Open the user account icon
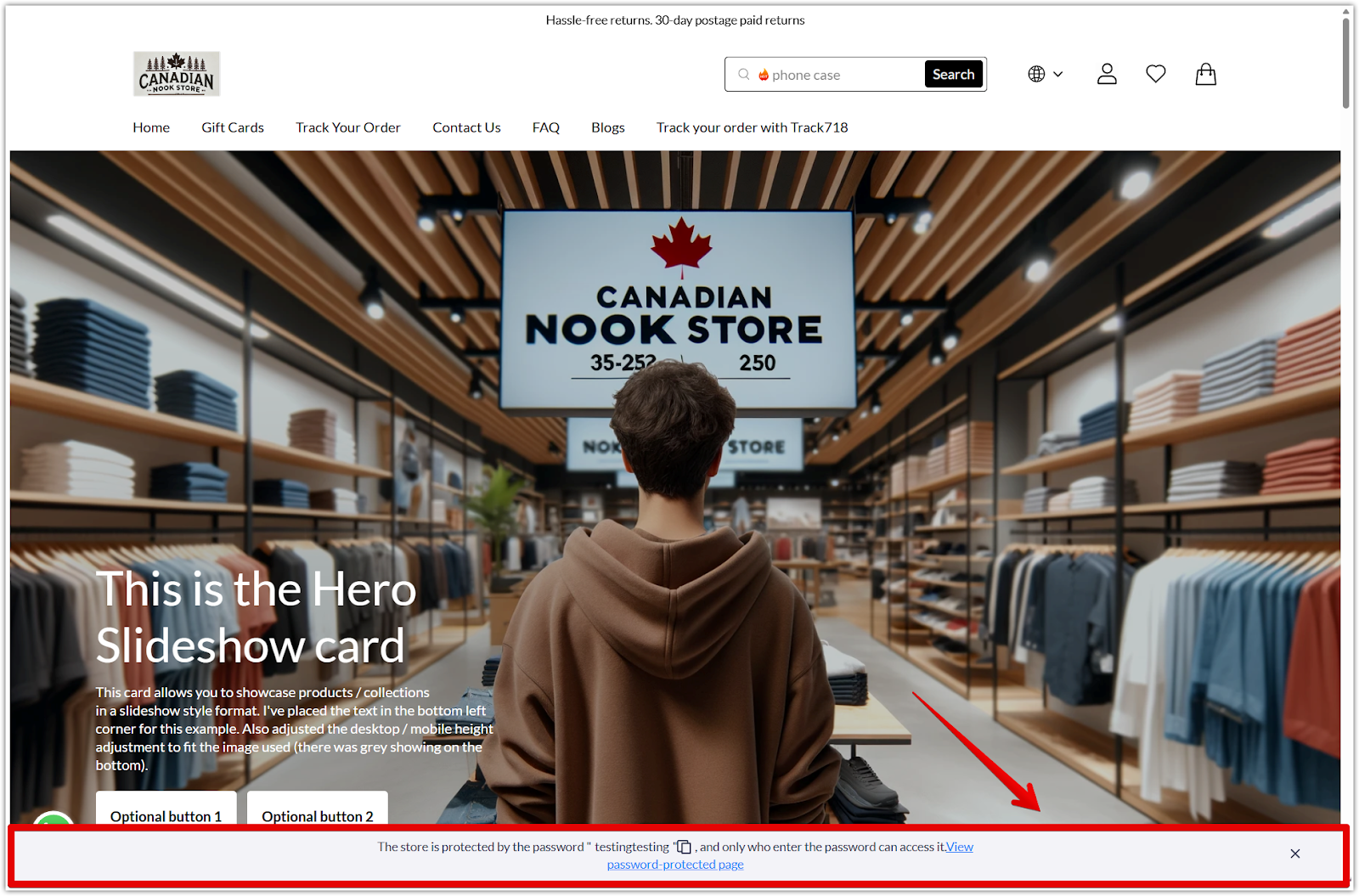The image size is (1359, 896). (1107, 74)
